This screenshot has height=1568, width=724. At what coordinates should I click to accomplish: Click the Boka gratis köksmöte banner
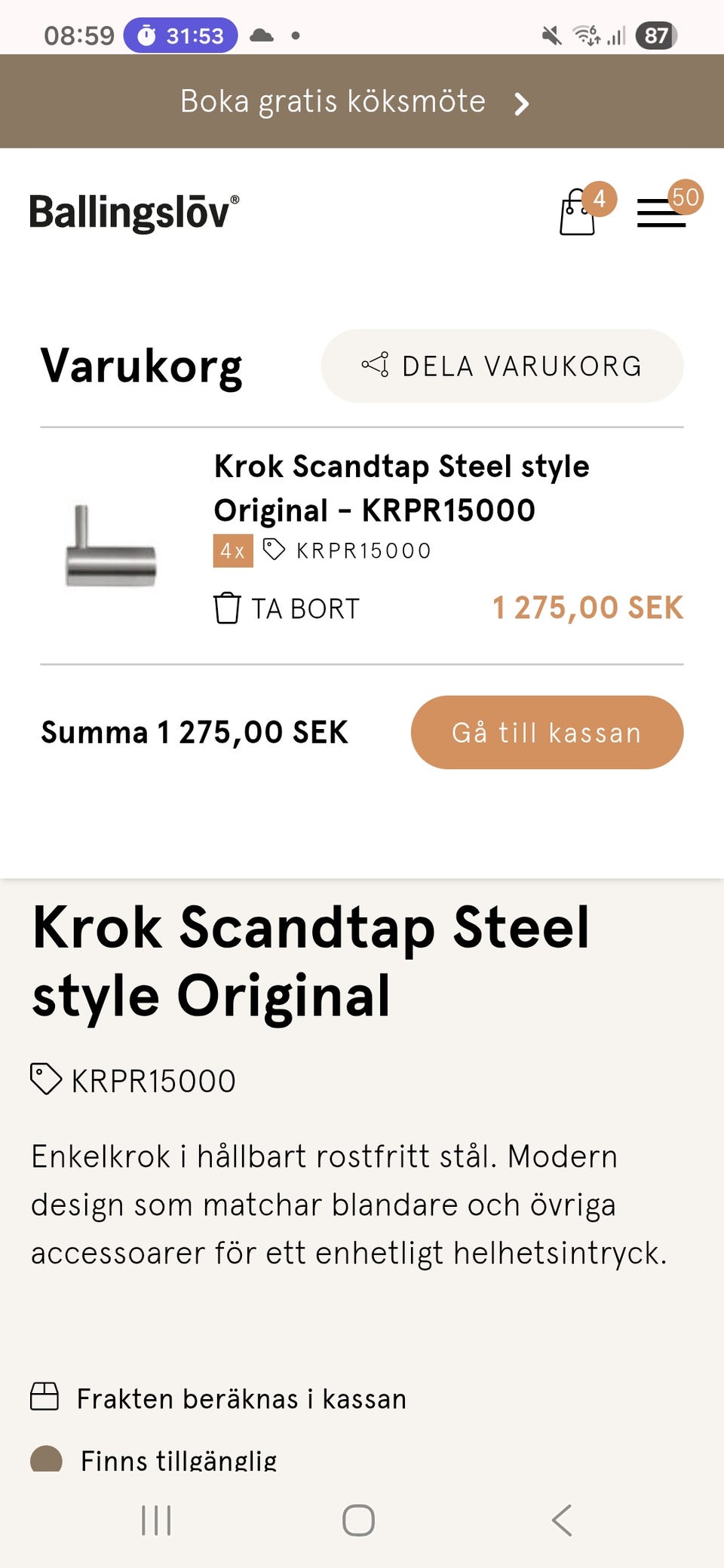(x=333, y=102)
